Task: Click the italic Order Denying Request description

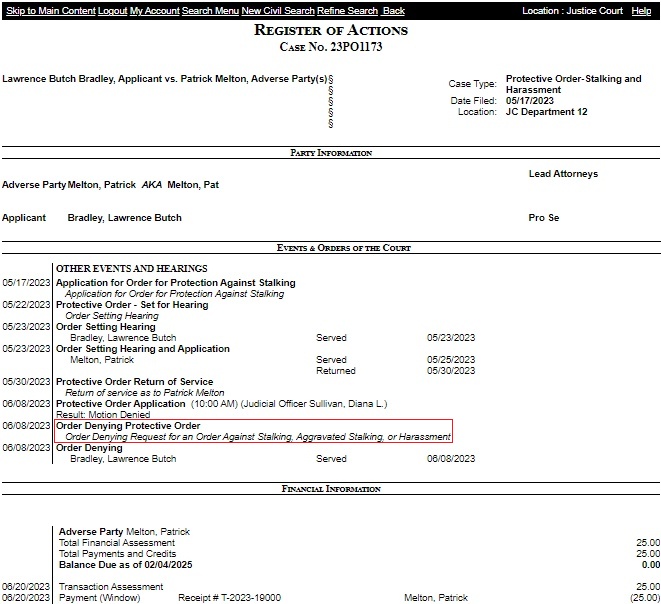Action: click(x=258, y=437)
